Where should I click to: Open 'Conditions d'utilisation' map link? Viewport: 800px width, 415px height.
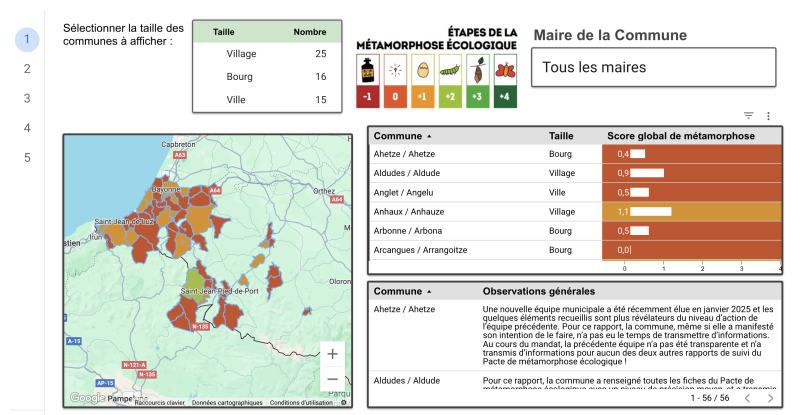[302, 403]
